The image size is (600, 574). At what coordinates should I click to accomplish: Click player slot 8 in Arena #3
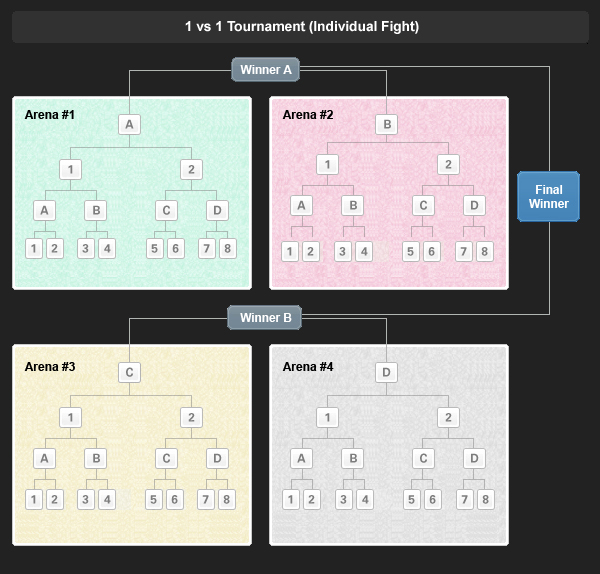227,498
